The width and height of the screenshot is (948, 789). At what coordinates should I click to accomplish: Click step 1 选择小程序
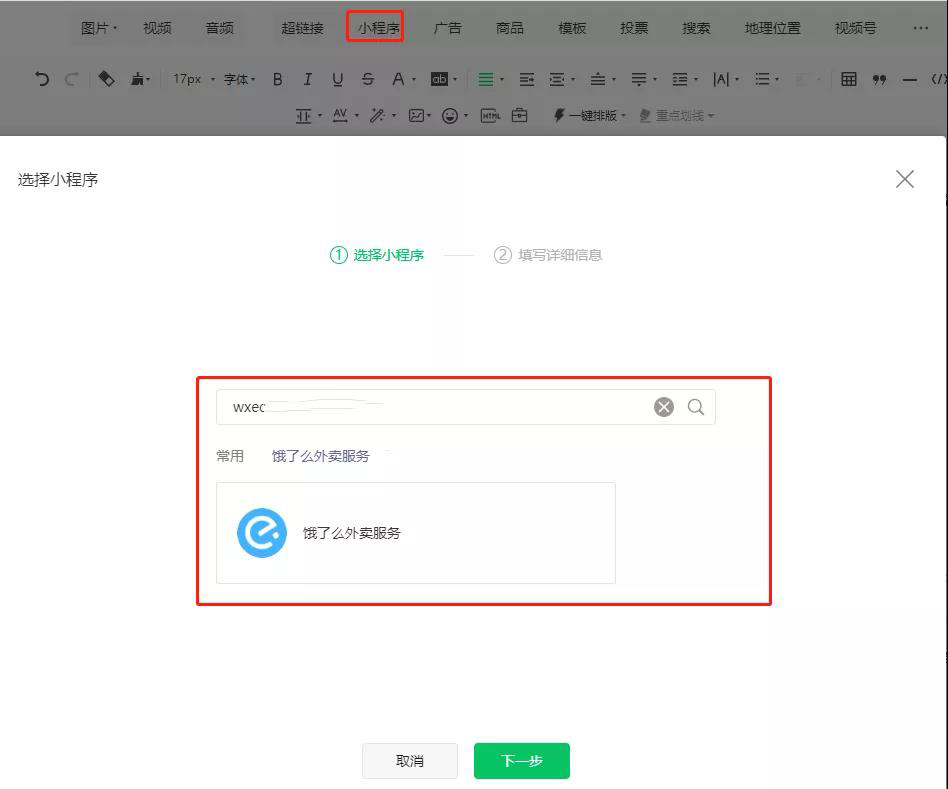[377, 255]
